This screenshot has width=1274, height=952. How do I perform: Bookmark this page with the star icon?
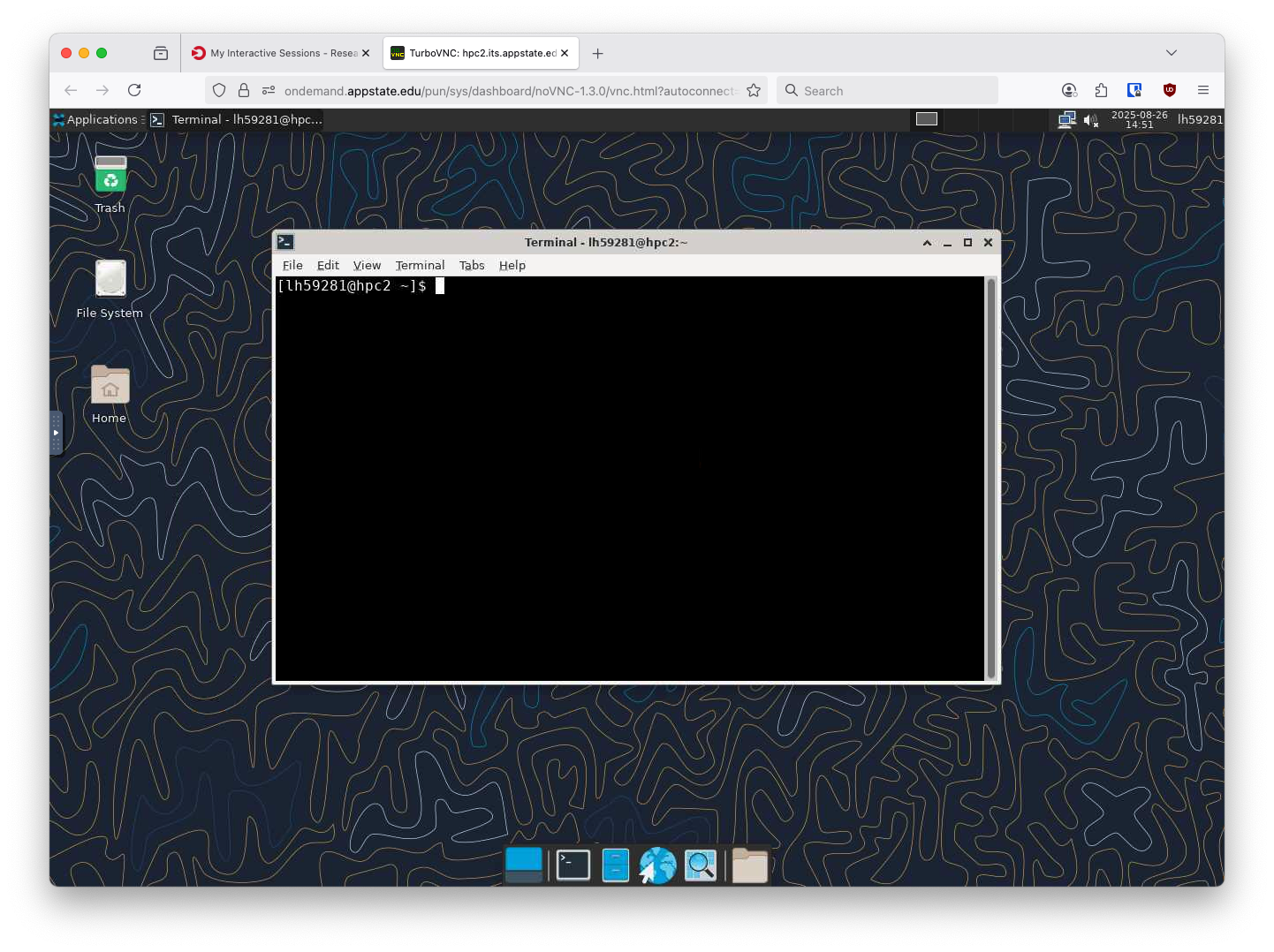754,90
